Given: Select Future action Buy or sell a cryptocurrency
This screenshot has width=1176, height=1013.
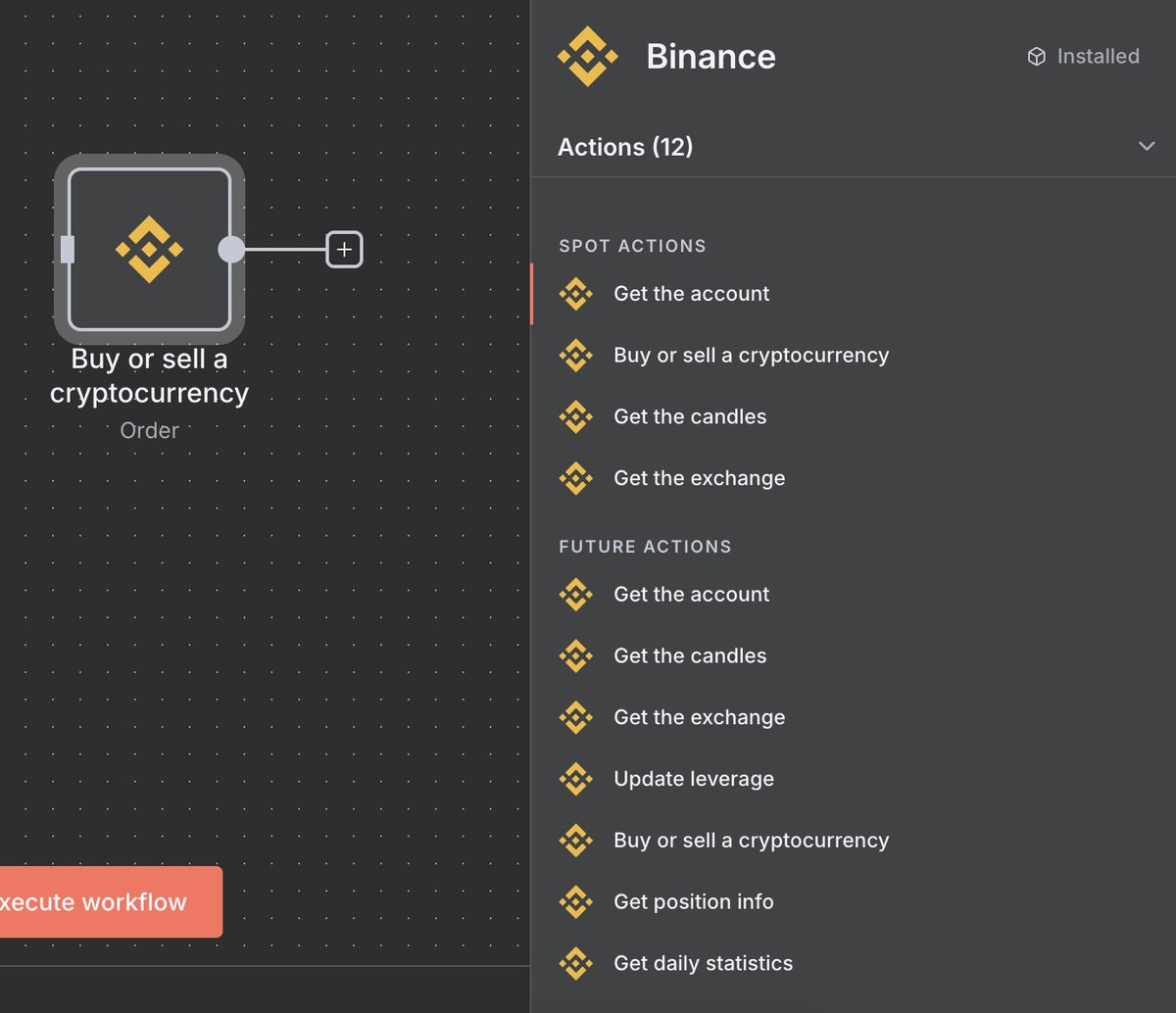Looking at the screenshot, I should point(854,842).
